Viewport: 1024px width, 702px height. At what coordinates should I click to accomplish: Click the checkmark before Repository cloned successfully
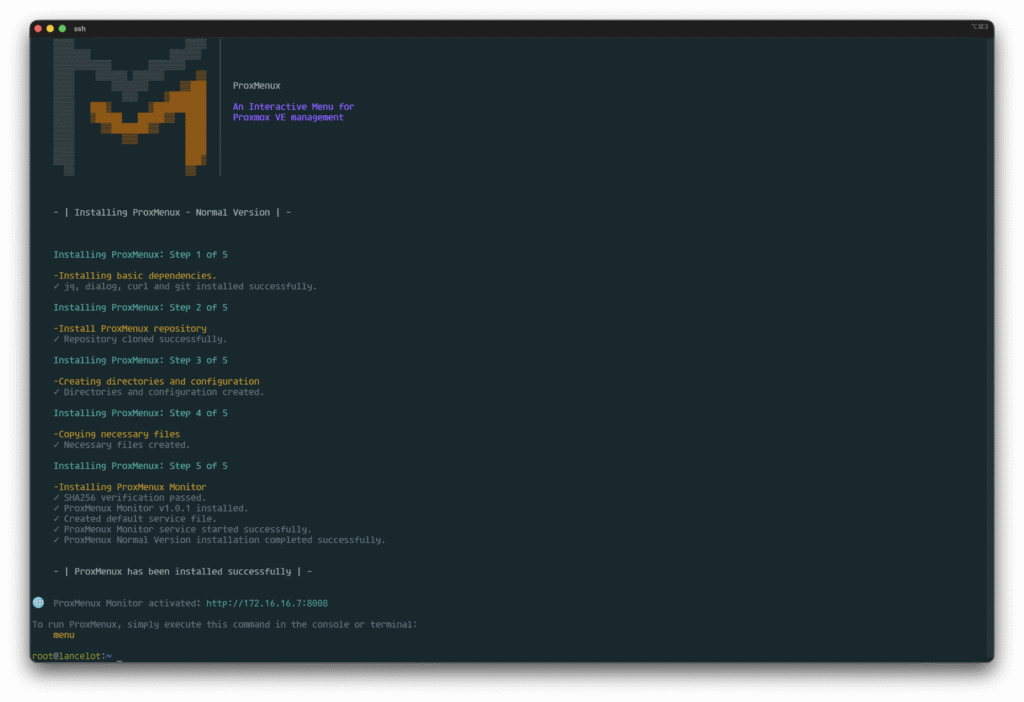pos(57,339)
